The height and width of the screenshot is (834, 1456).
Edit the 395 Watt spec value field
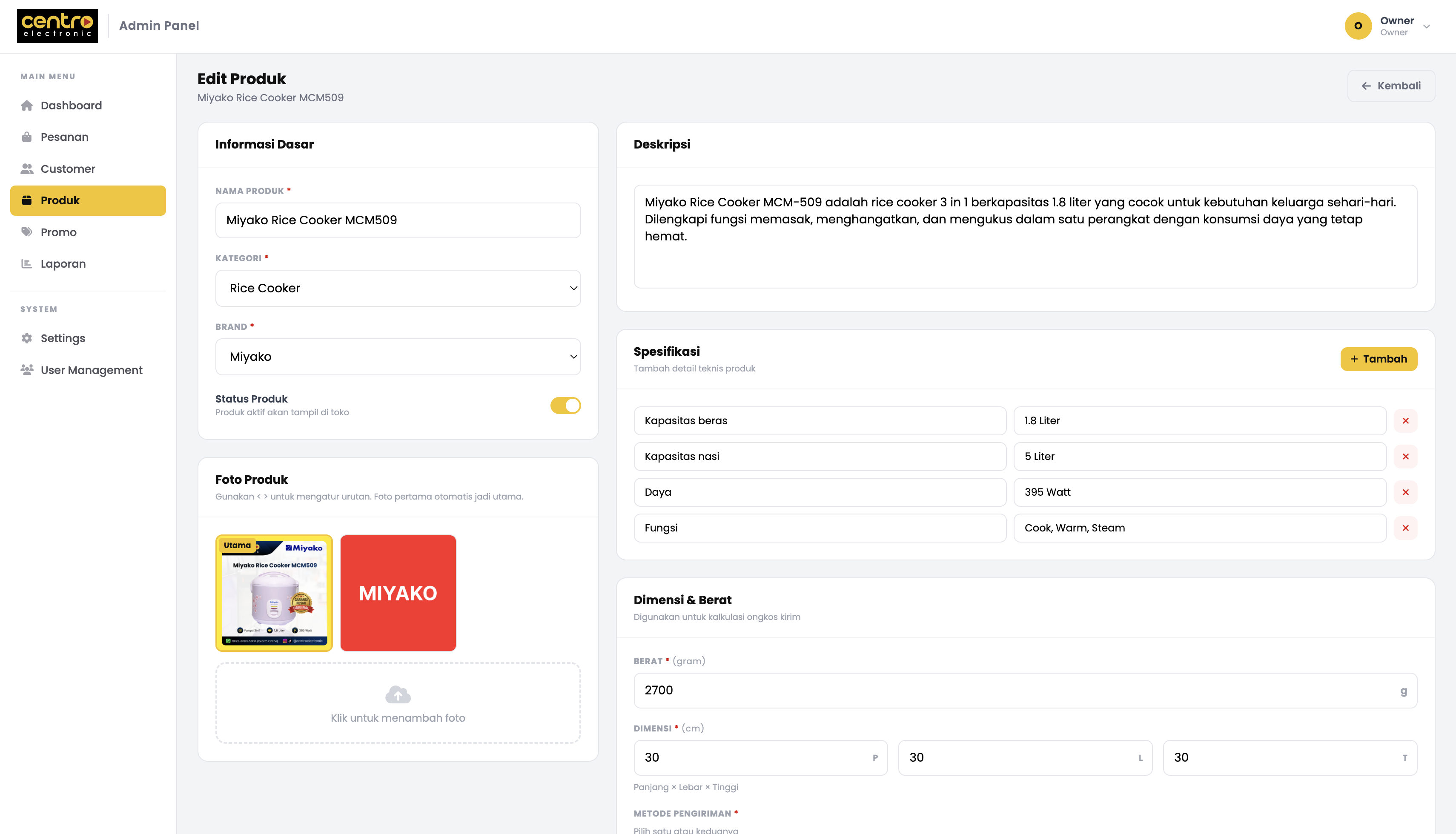tap(1200, 493)
